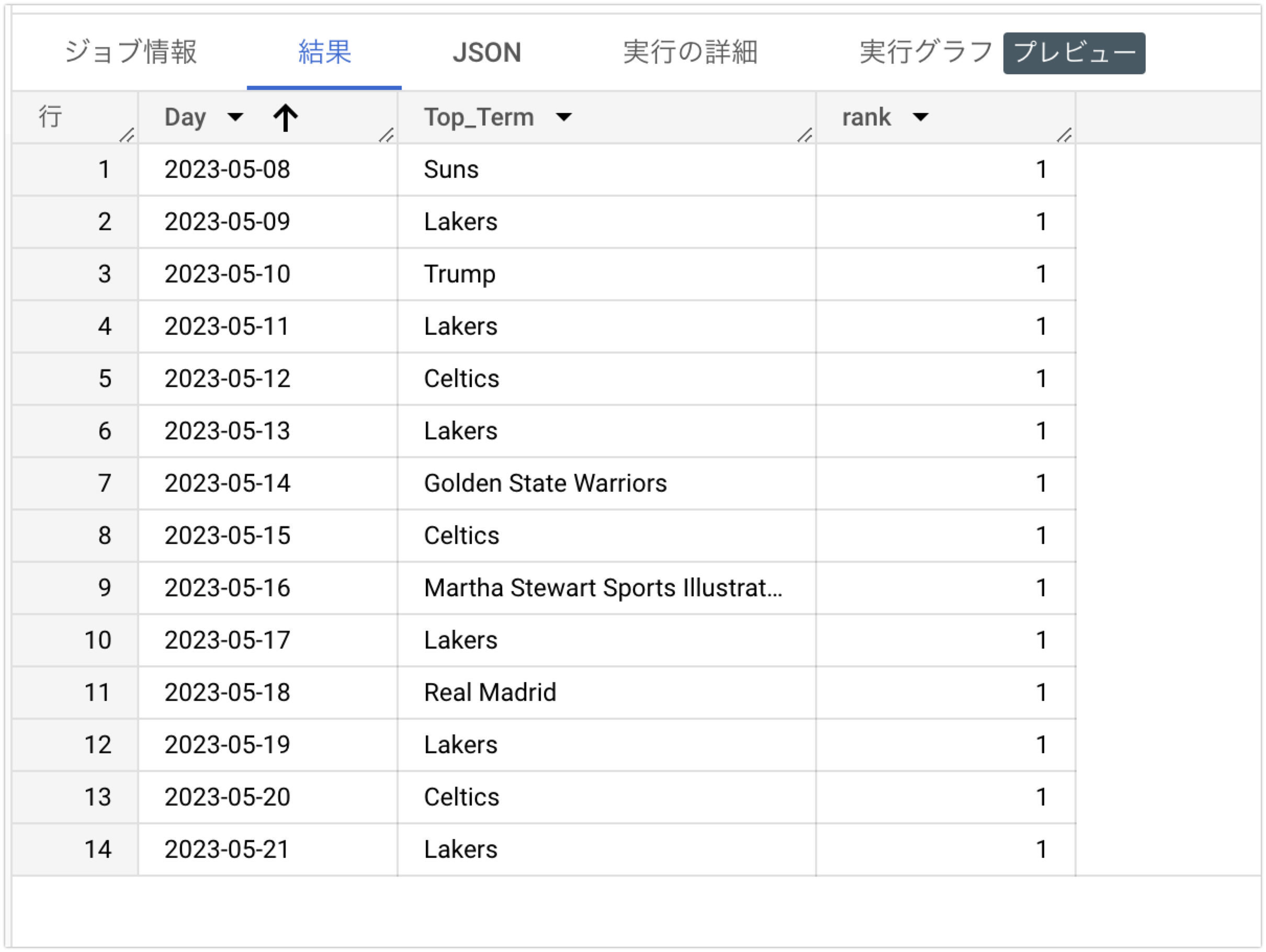The height and width of the screenshot is (952, 1266).
Task: Open the Day column dropdown menu
Action: (235, 117)
